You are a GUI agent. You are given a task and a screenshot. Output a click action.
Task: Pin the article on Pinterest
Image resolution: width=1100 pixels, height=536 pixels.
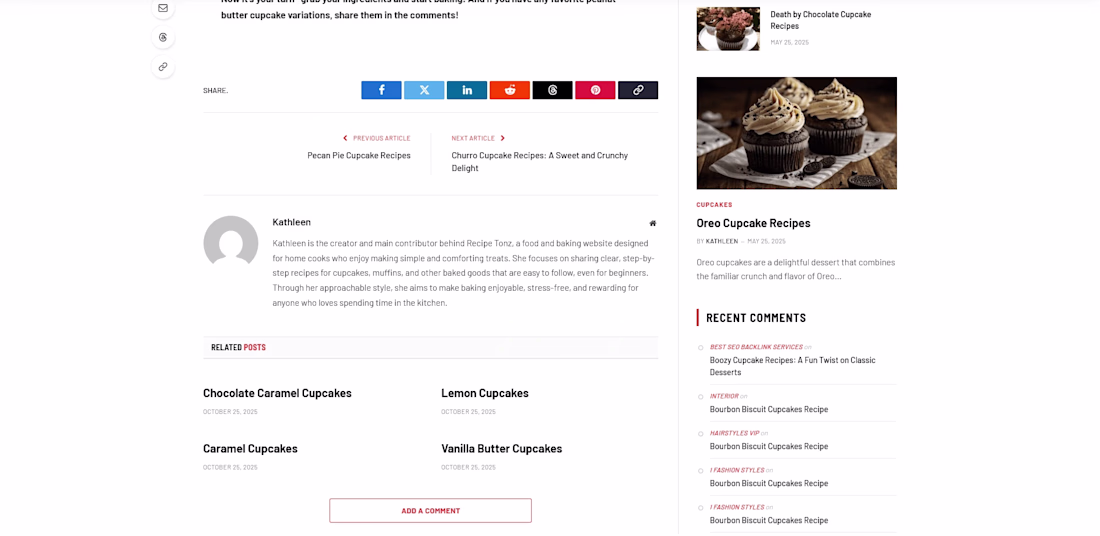(x=595, y=90)
